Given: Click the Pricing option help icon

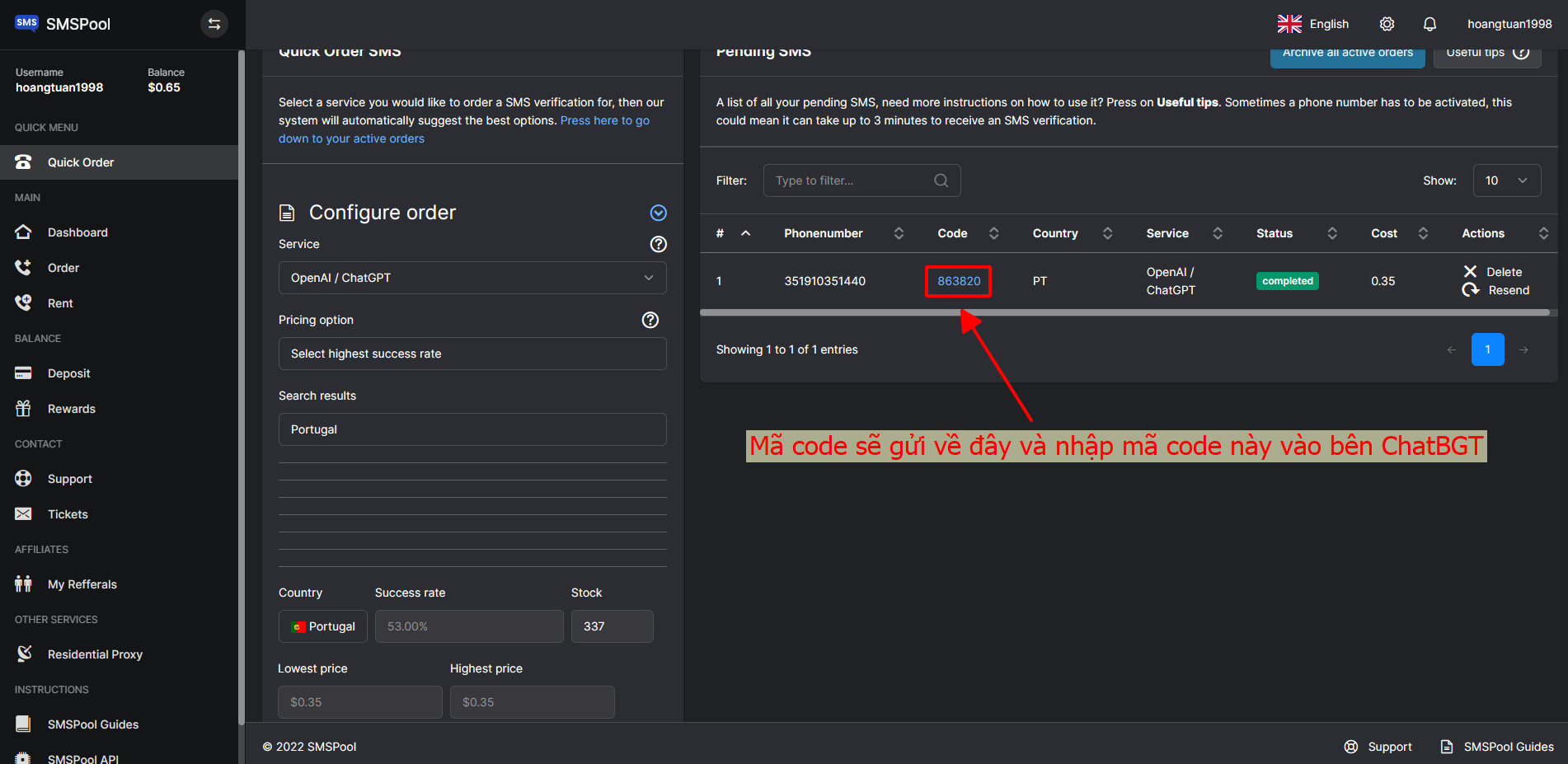Looking at the screenshot, I should (650, 320).
